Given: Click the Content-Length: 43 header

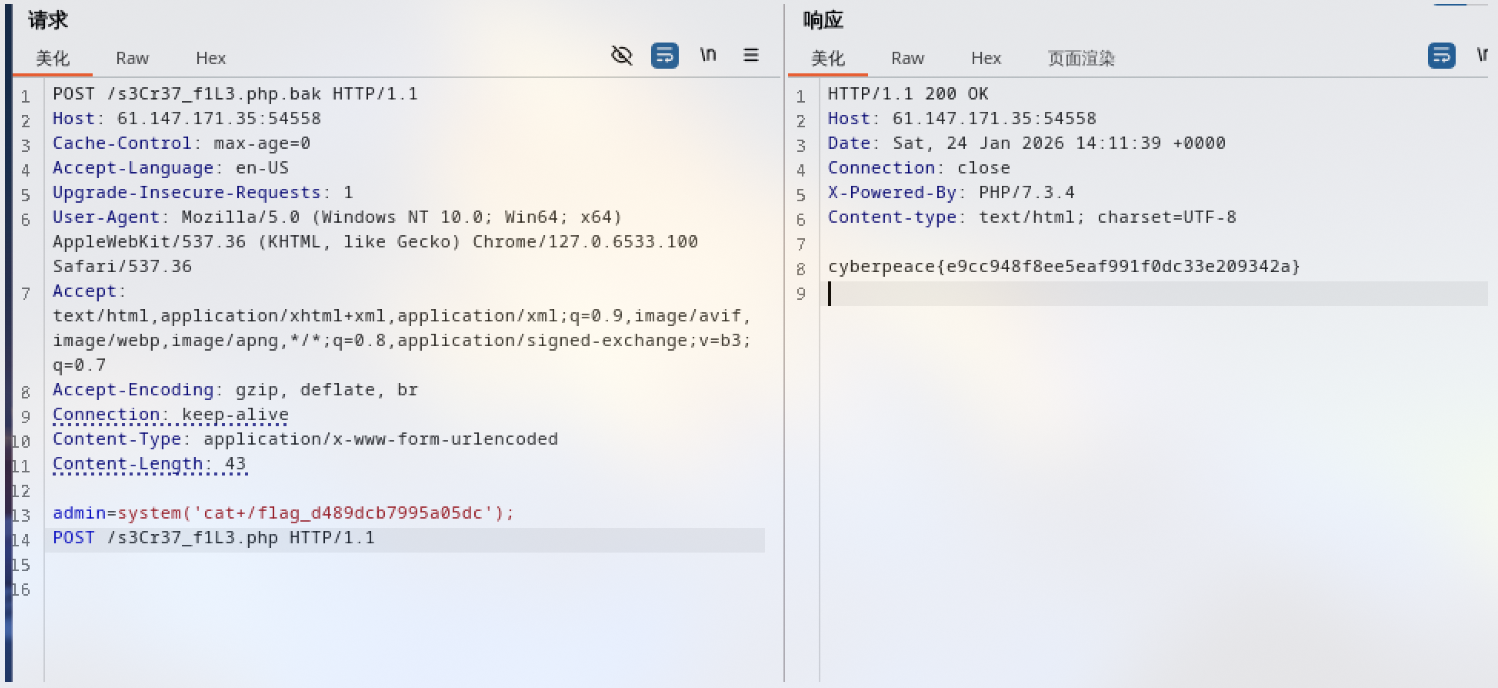Looking at the screenshot, I should [x=150, y=463].
